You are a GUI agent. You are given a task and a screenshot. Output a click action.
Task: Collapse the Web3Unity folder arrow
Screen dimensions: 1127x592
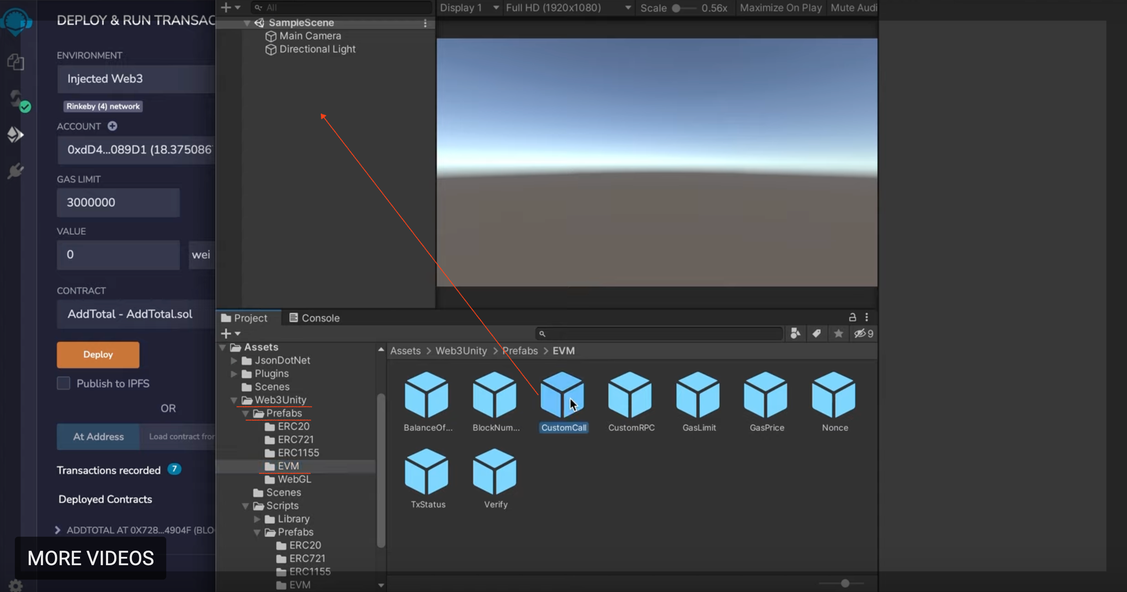(x=234, y=400)
